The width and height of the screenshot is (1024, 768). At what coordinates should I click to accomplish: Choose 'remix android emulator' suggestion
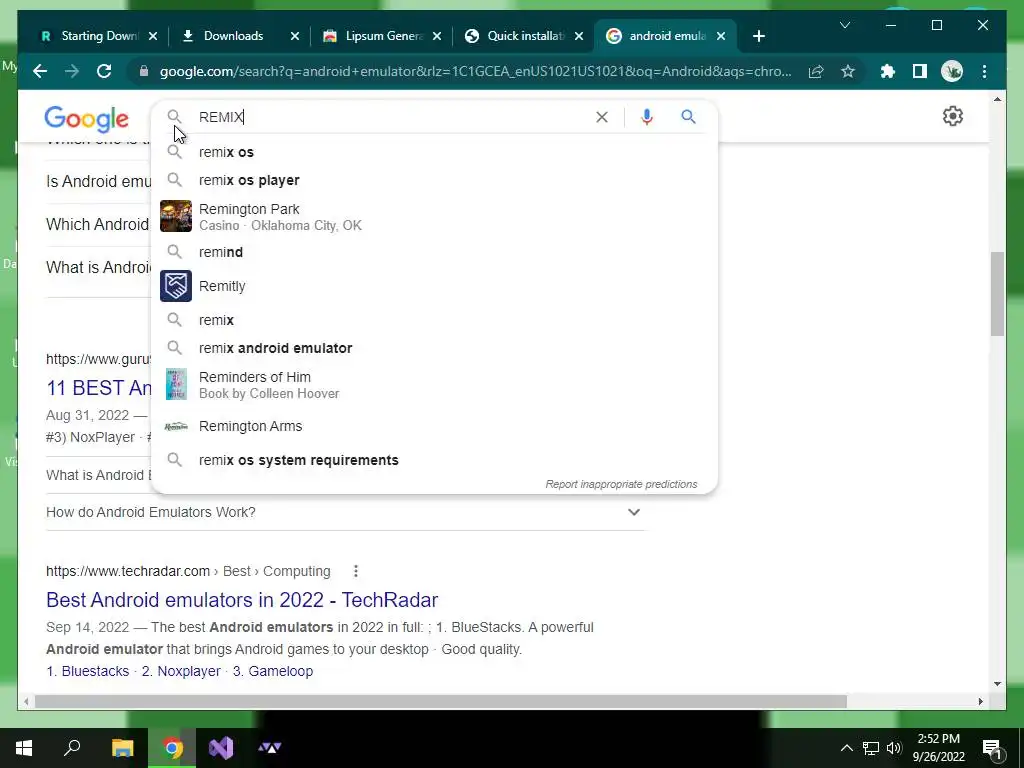tap(434, 348)
